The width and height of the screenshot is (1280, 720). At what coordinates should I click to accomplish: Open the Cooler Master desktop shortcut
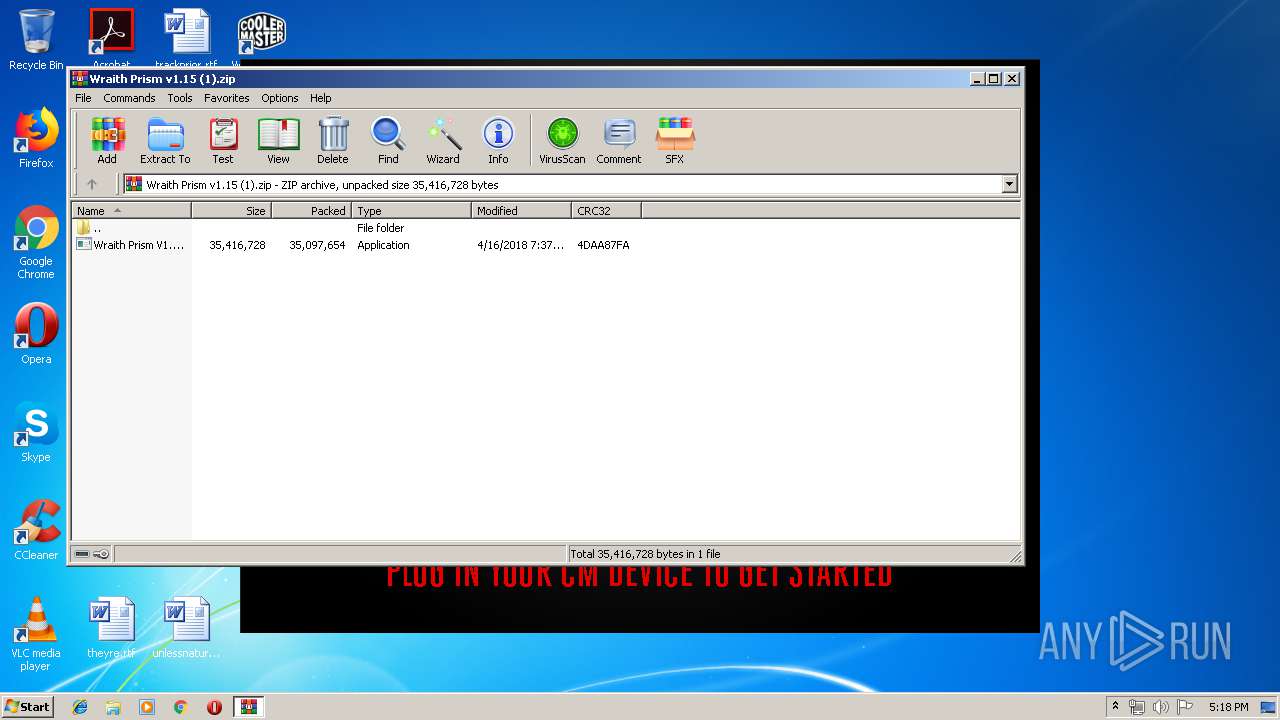pos(261,35)
